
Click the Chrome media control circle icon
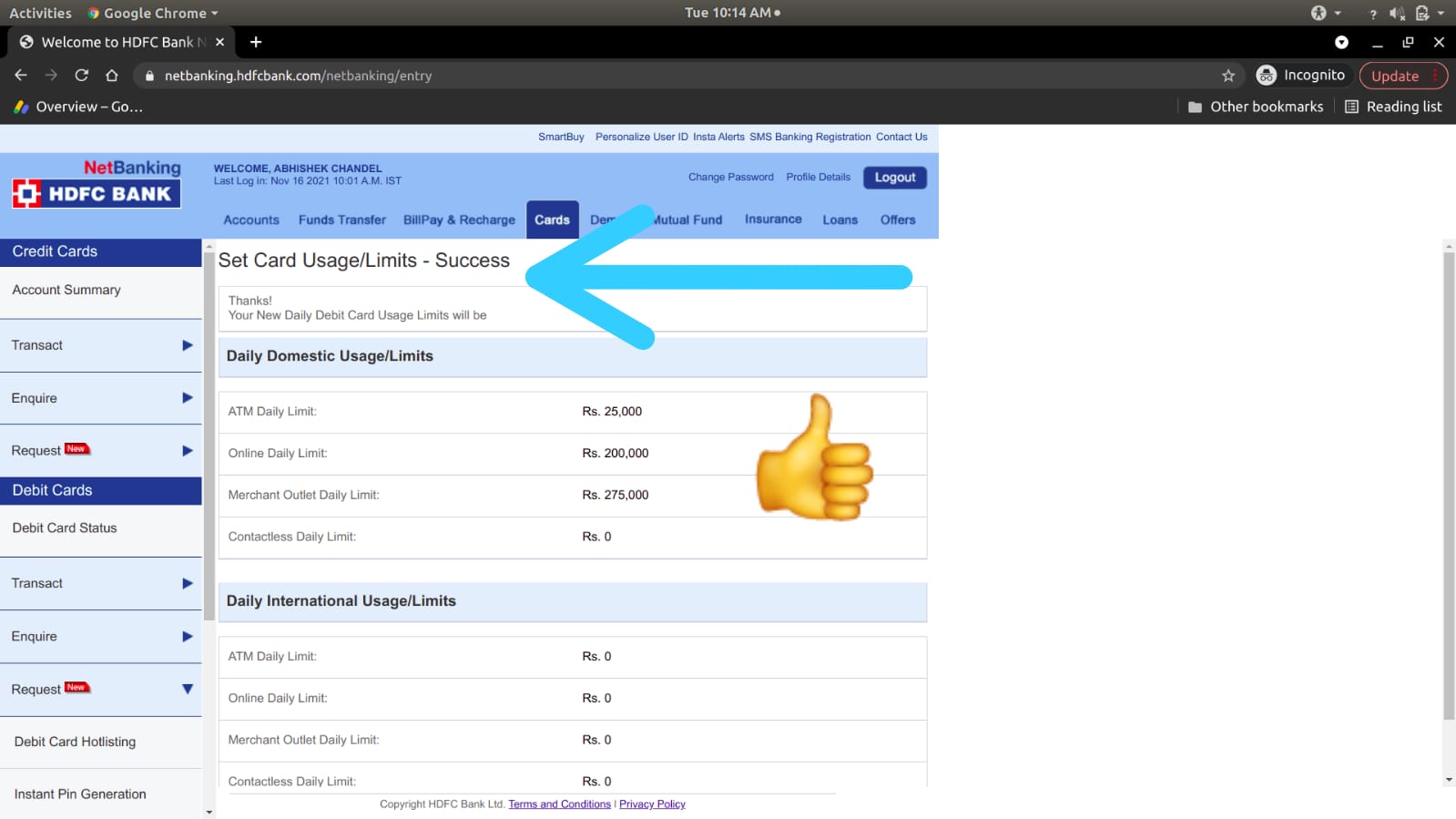[x=1341, y=42]
